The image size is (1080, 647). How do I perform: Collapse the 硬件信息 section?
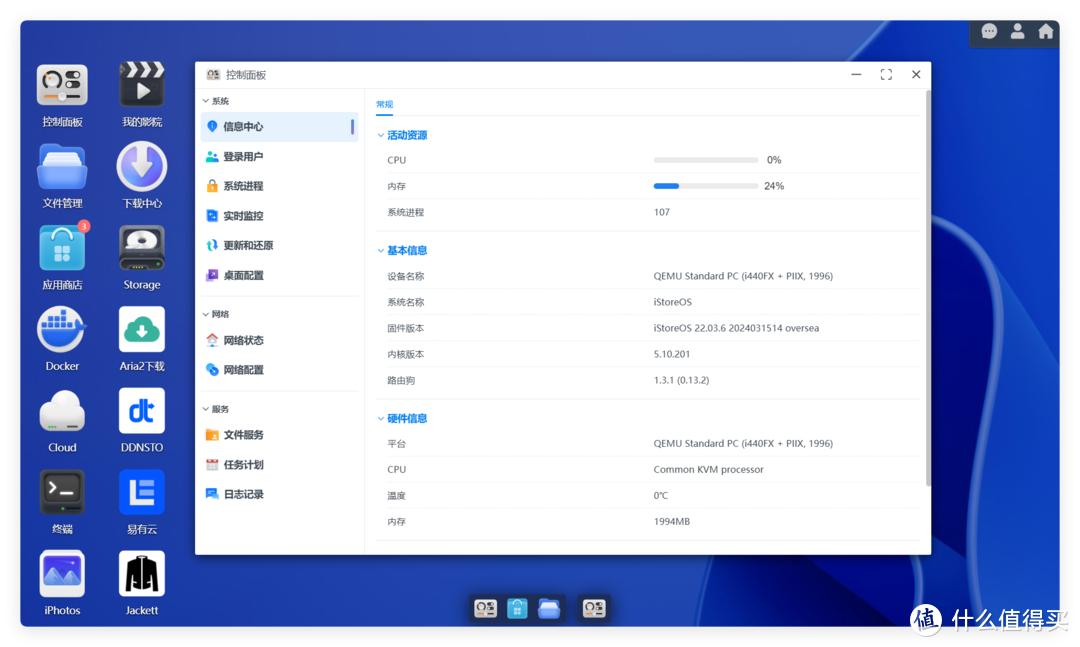[x=404, y=417]
